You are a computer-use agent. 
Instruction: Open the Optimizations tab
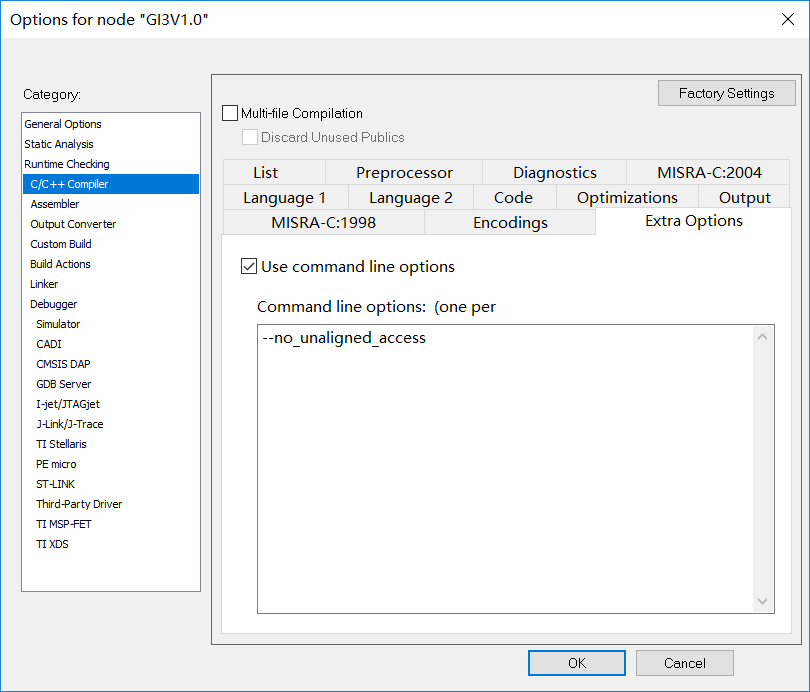coord(627,197)
